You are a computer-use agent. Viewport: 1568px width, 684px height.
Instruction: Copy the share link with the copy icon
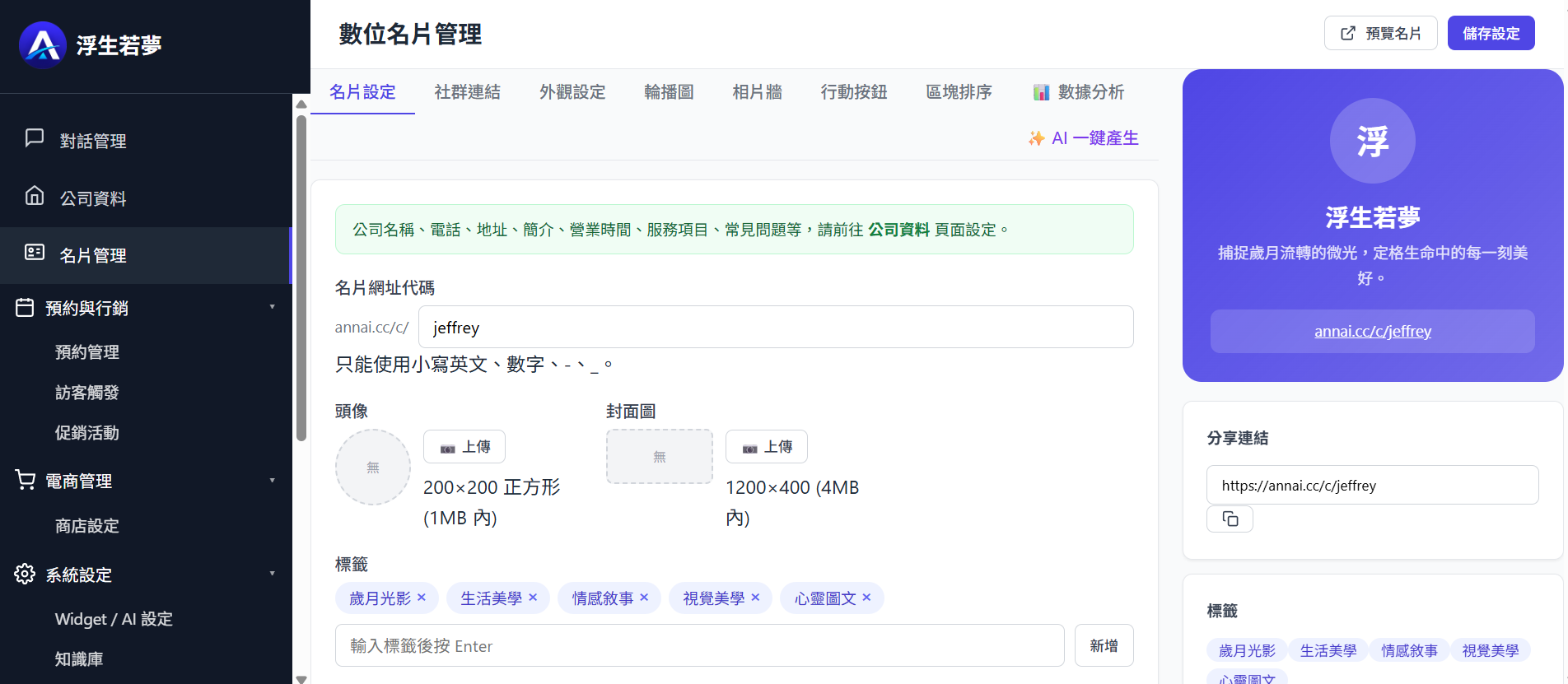tap(1230, 519)
